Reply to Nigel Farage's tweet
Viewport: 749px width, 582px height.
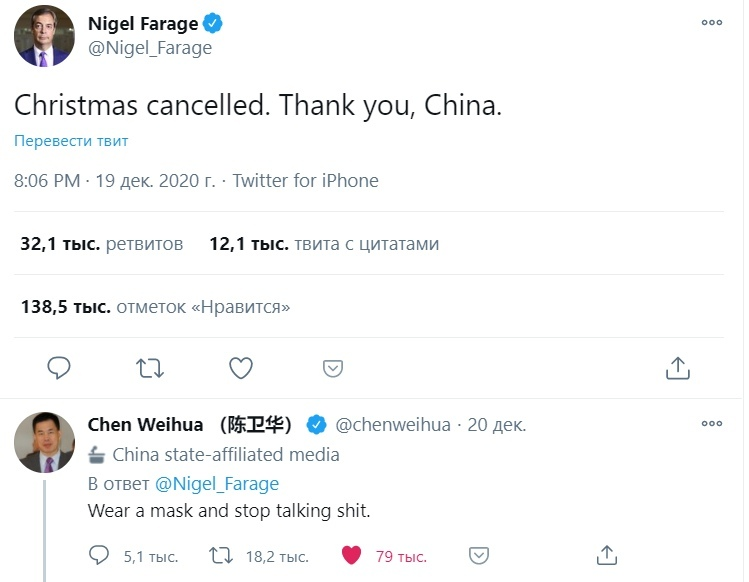coord(59,368)
